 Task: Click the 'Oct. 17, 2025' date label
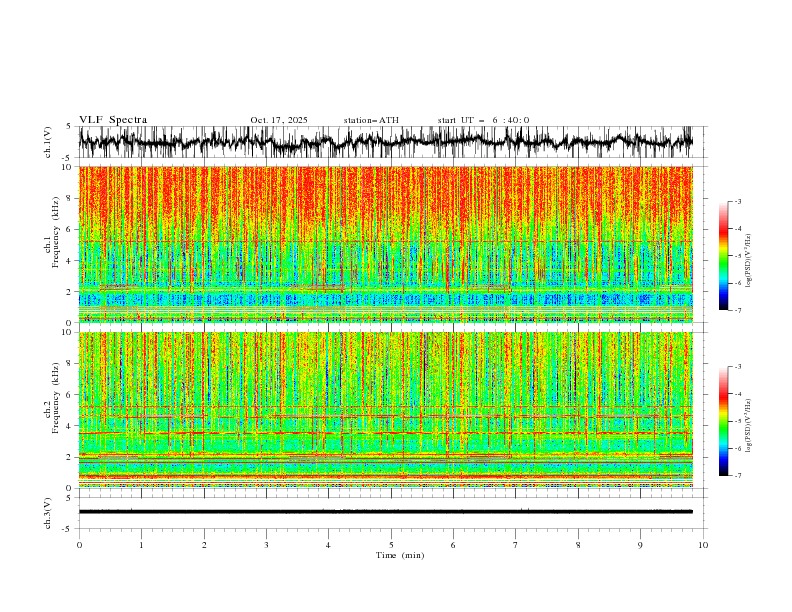(279, 120)
